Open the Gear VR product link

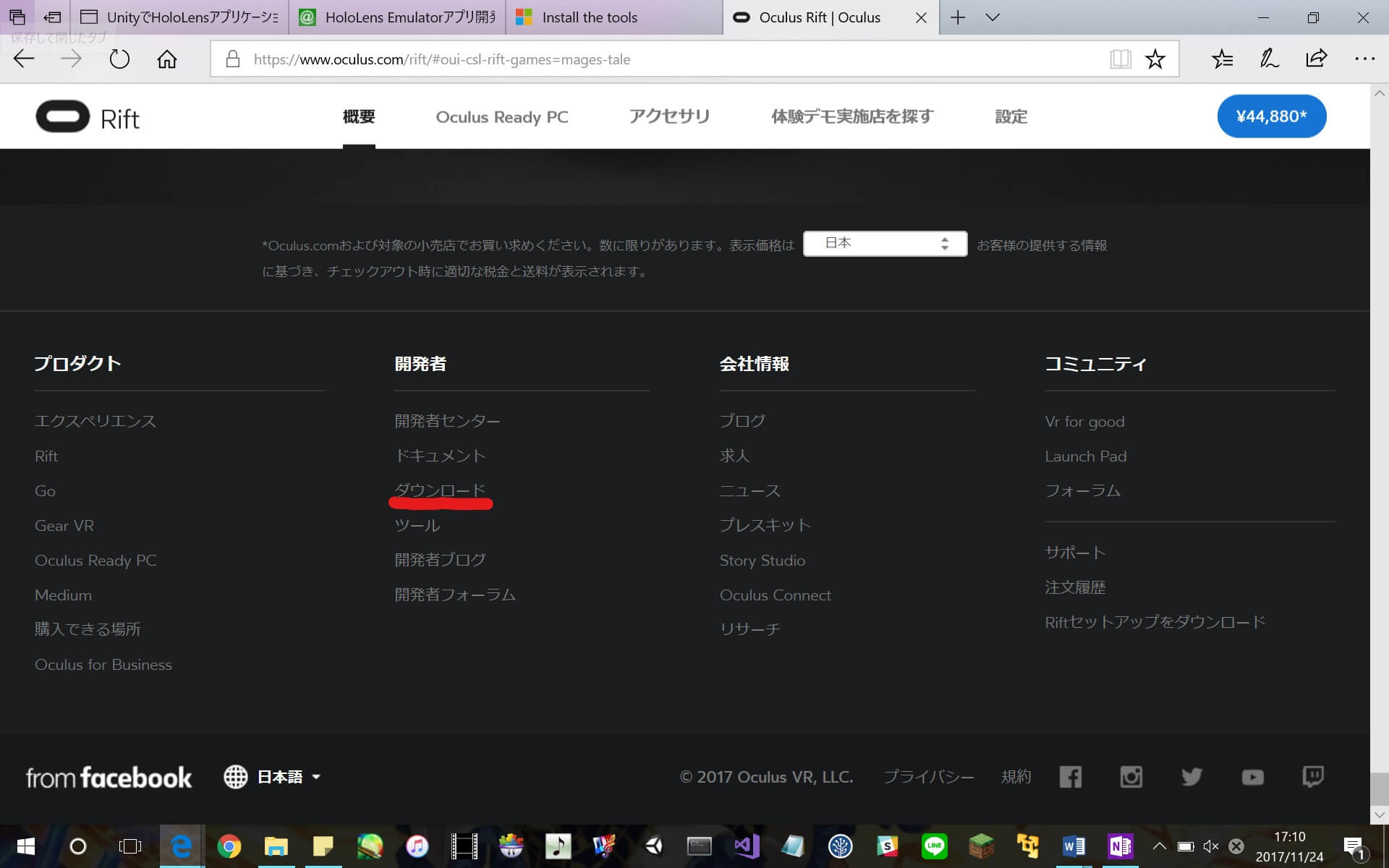tap(64, 526)
